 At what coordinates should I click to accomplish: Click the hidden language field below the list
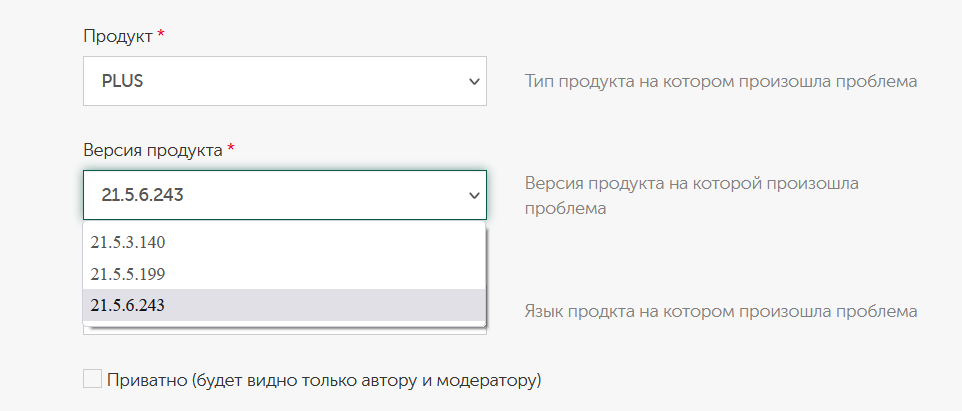(285, 329)
